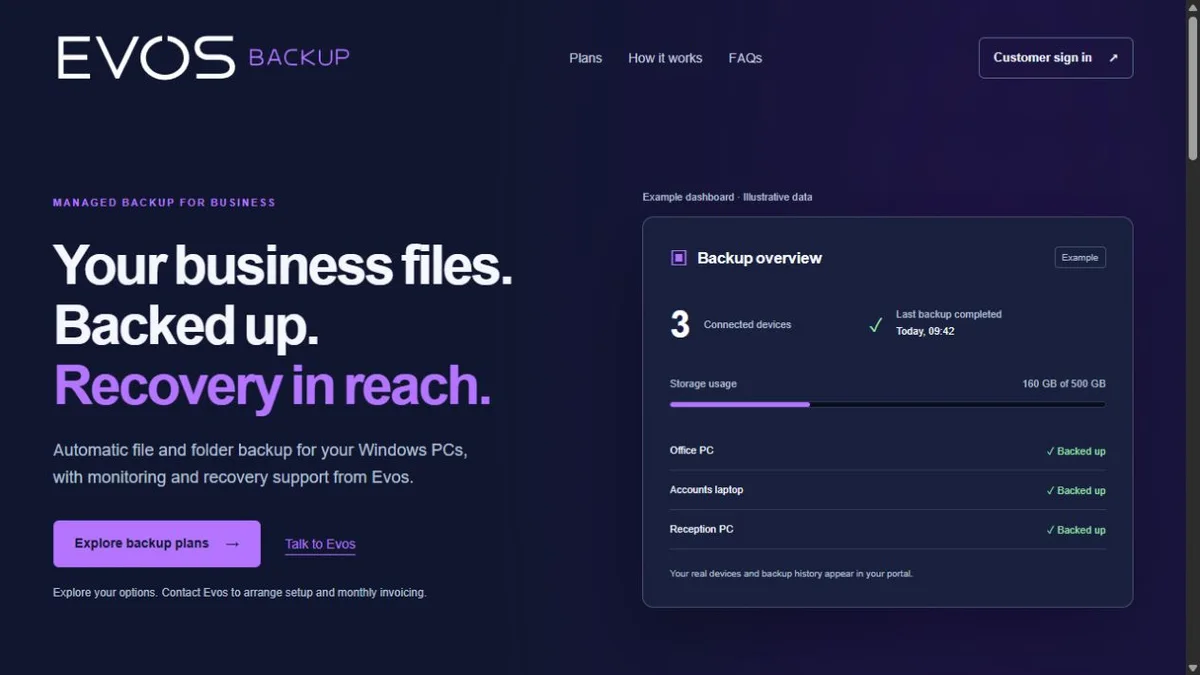
Task: Select the Accounts laptop row label
Action: tap(706, 490)
